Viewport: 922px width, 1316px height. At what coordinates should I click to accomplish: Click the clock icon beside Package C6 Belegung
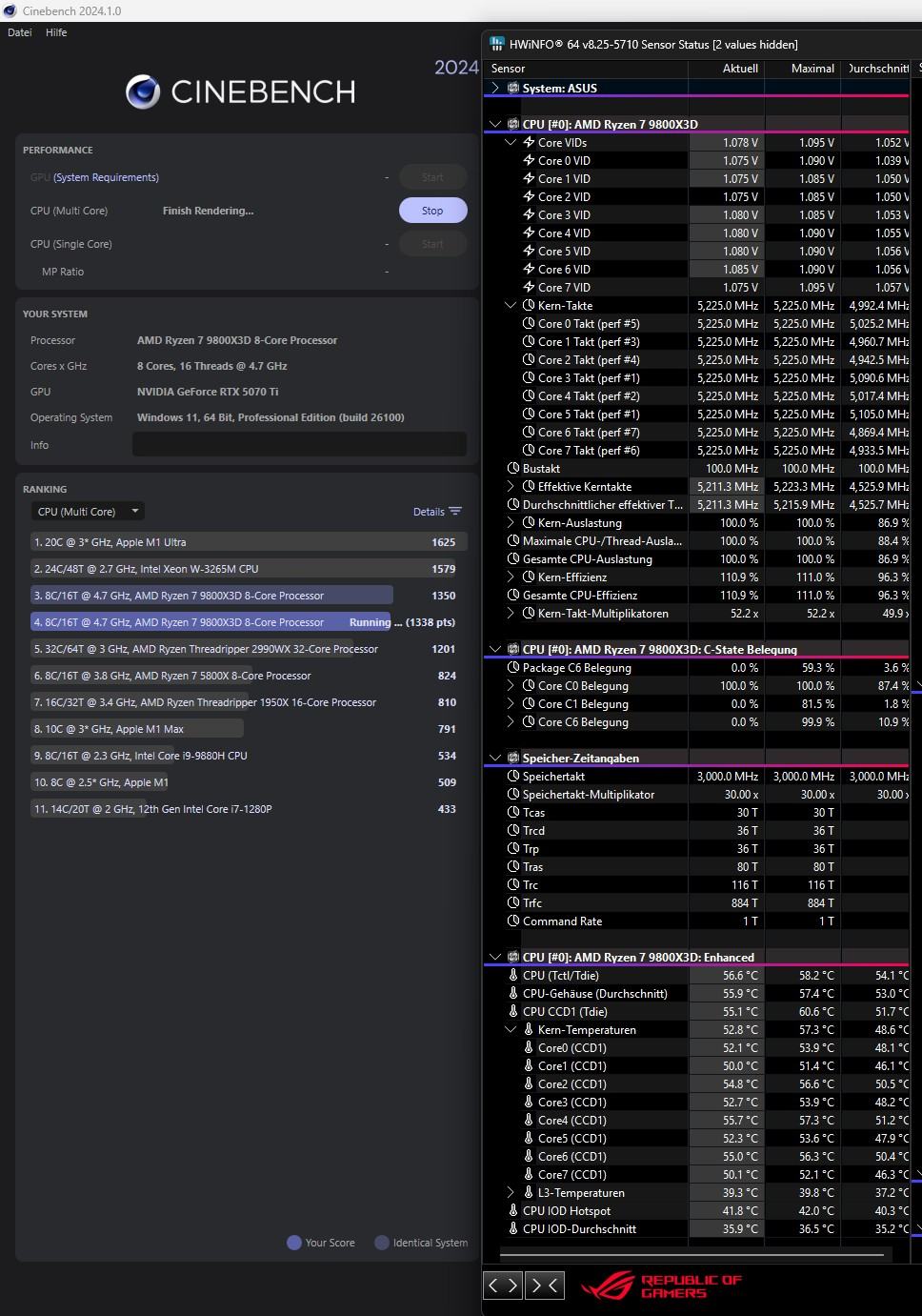513,667
